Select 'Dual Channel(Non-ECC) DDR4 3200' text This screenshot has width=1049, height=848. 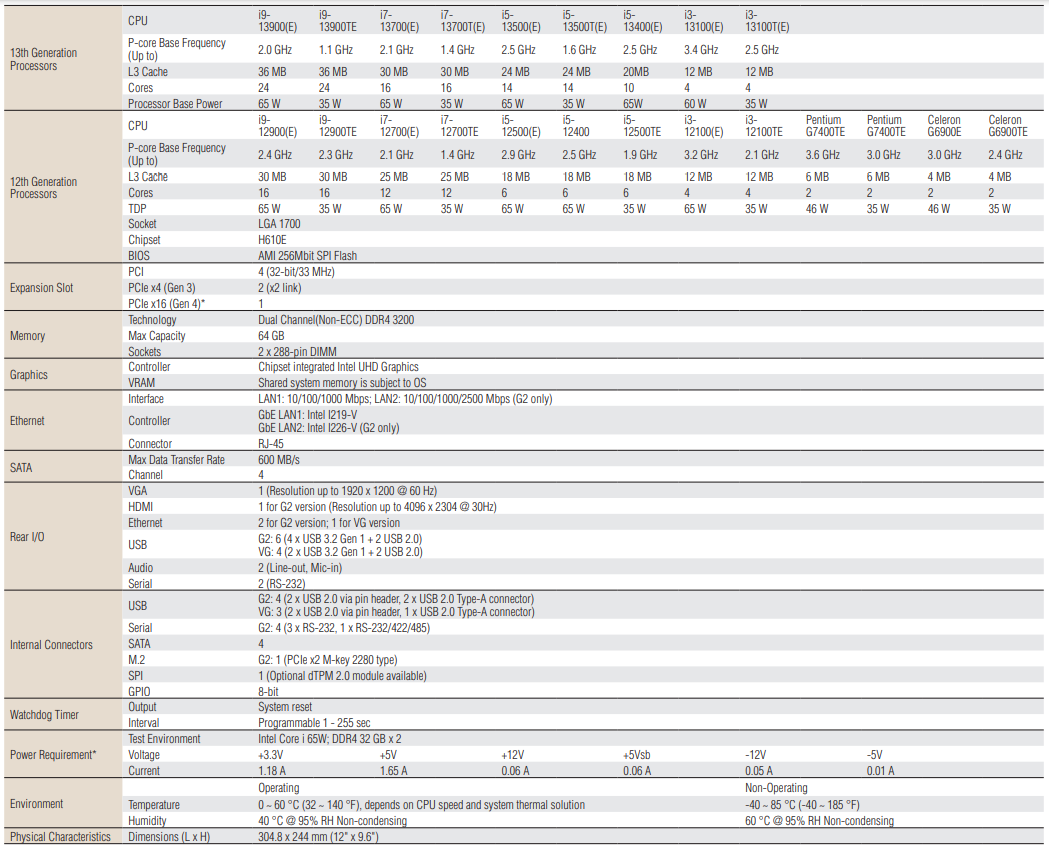click(x=336, y=320)
